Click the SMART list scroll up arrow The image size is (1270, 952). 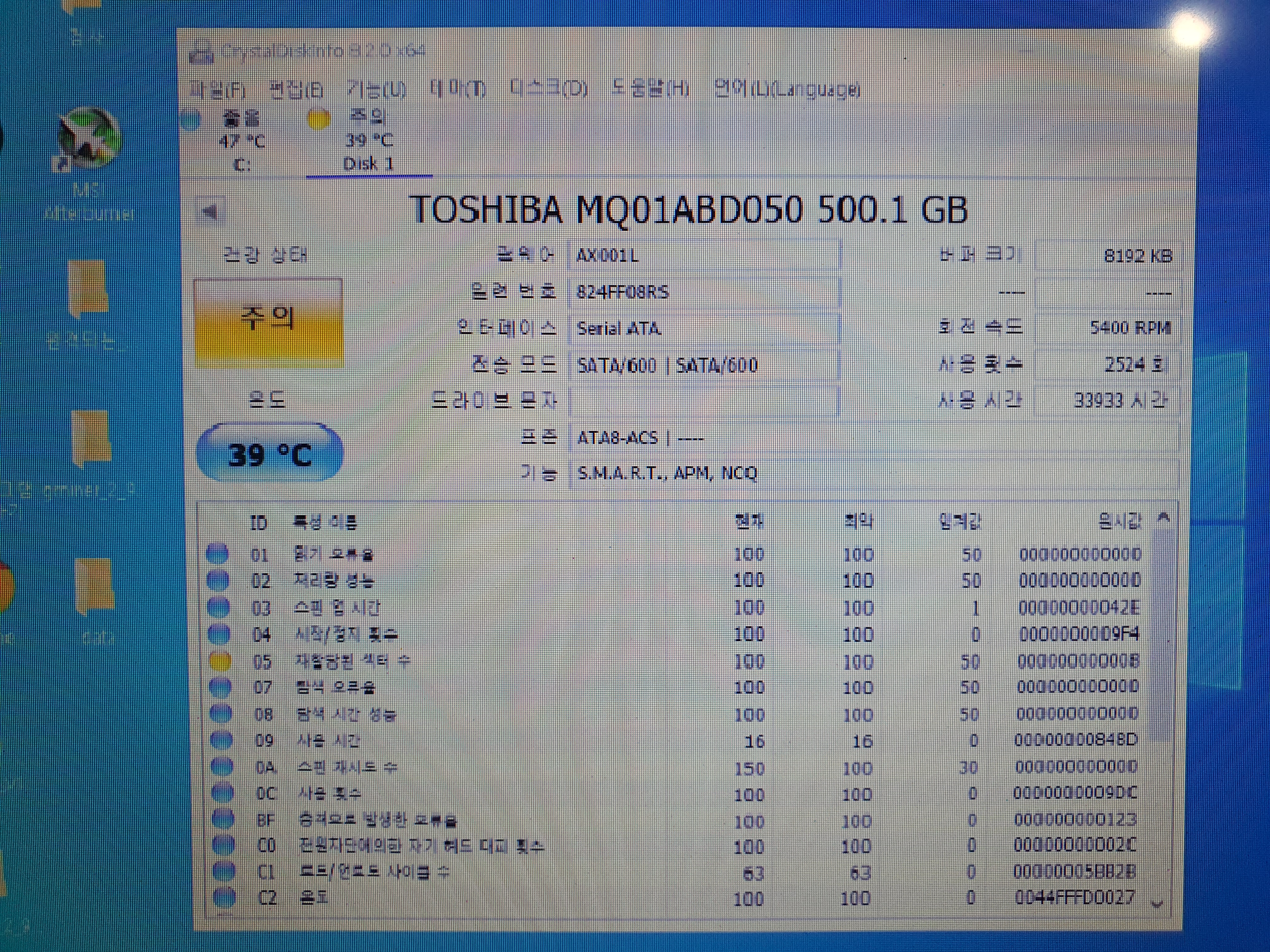pyautogui.click(x=1164, y=518)
